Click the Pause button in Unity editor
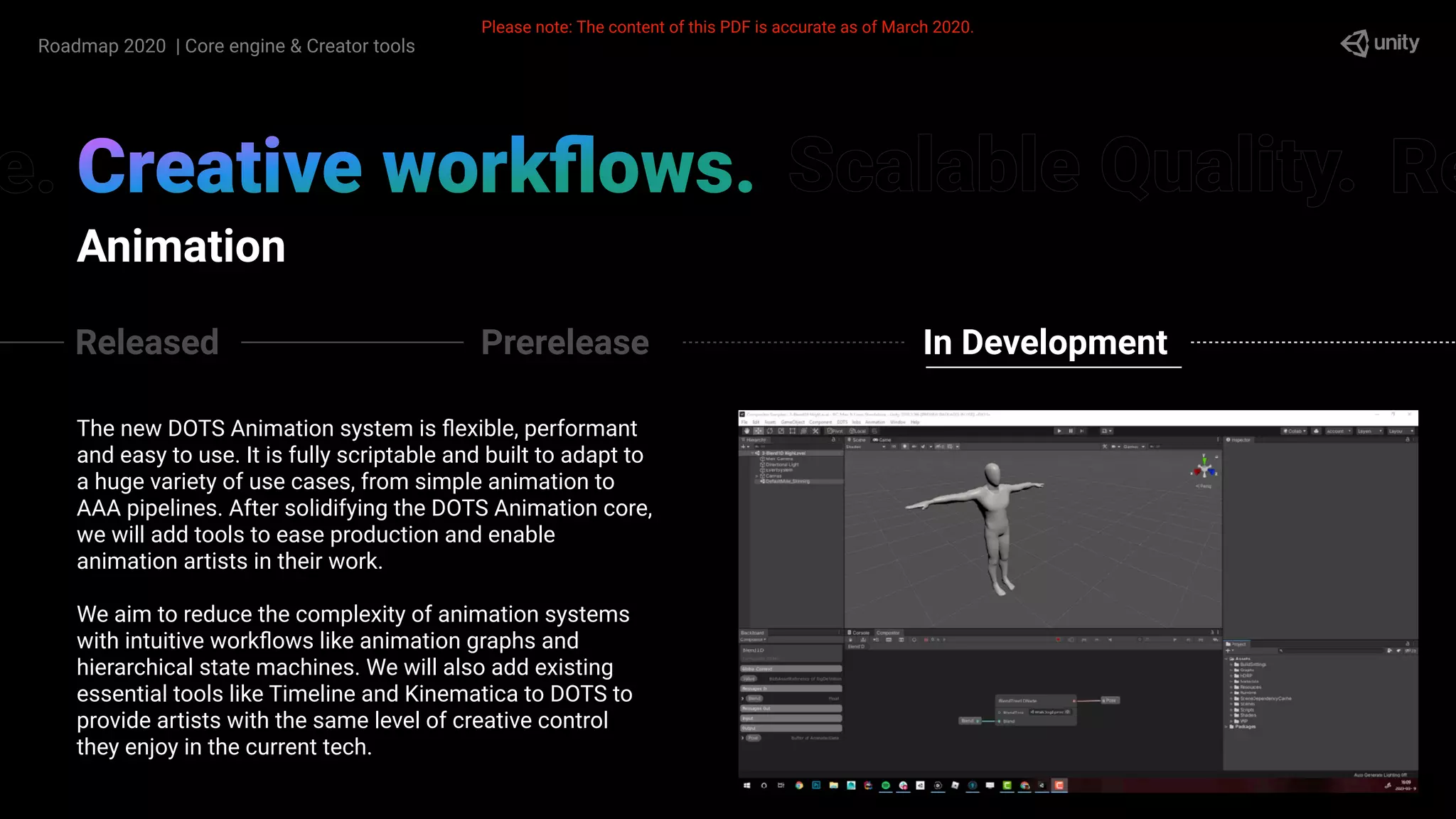1456x819 pixels. [1071, 431]
